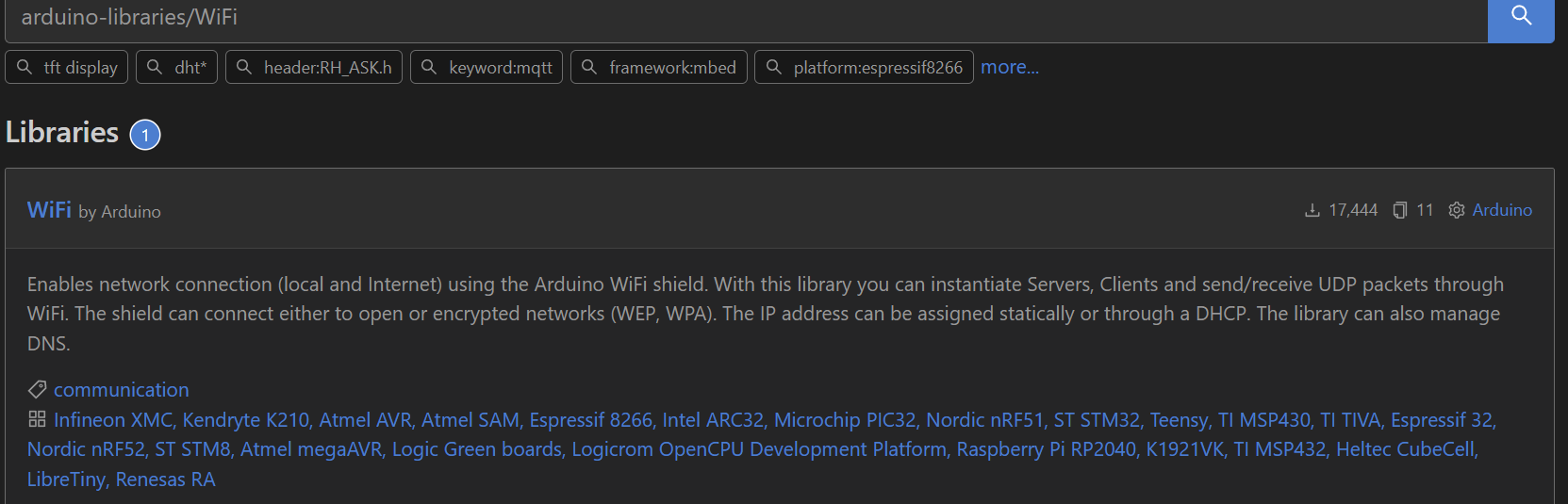Focus the library search input field
This screenshot has width=1568, height=504.
pyautogui.click(x=746, y=19)
